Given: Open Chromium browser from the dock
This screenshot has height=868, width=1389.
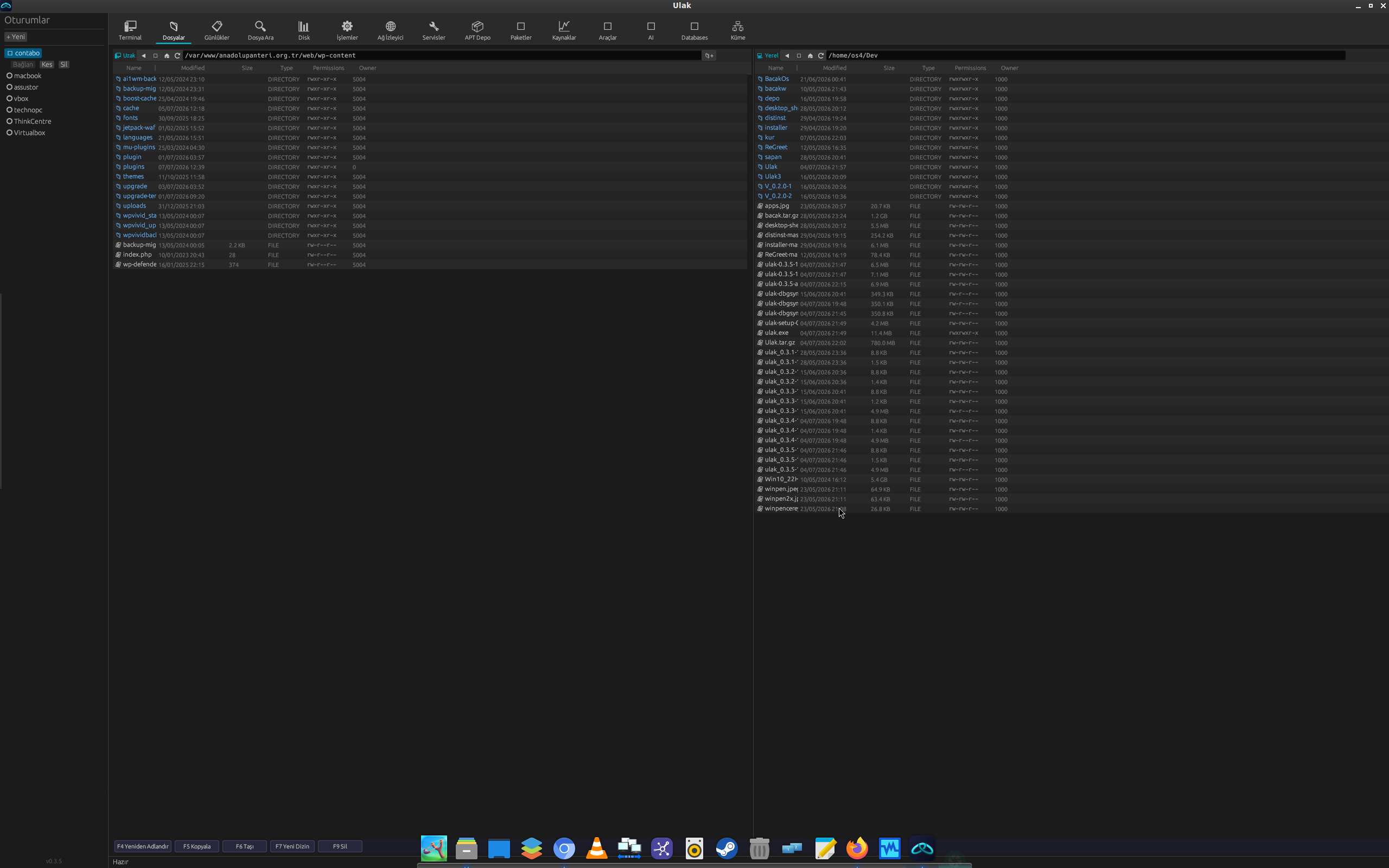Looking at the screenshot, I should pos(564,848).
